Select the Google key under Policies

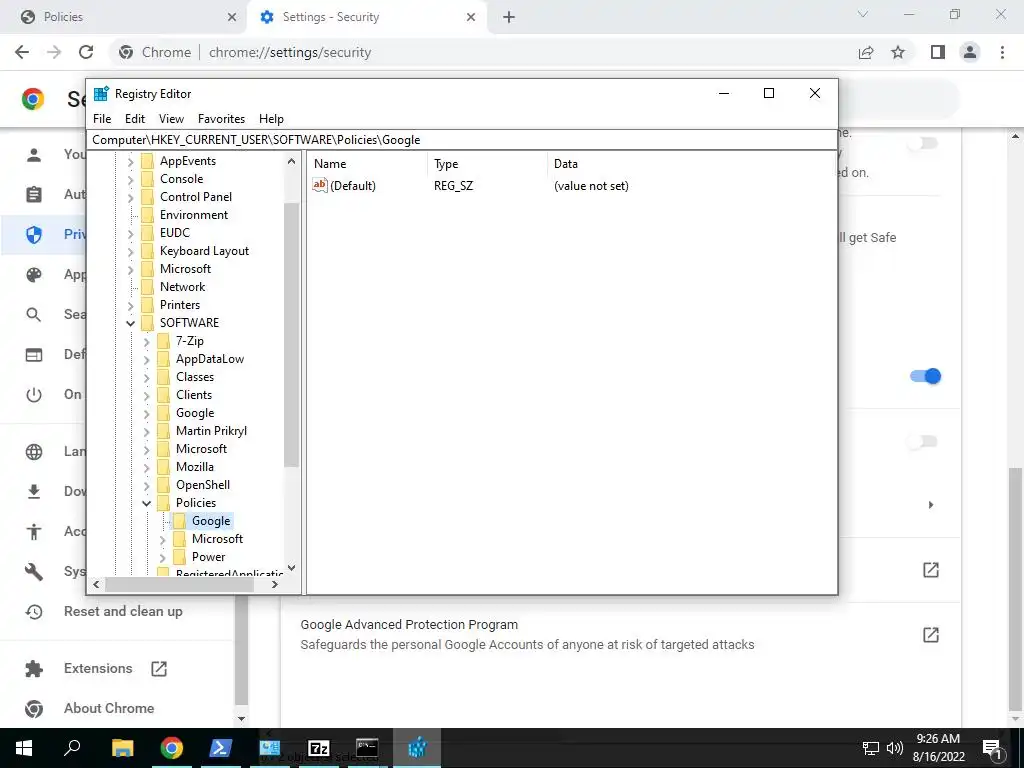pos(211,520)
